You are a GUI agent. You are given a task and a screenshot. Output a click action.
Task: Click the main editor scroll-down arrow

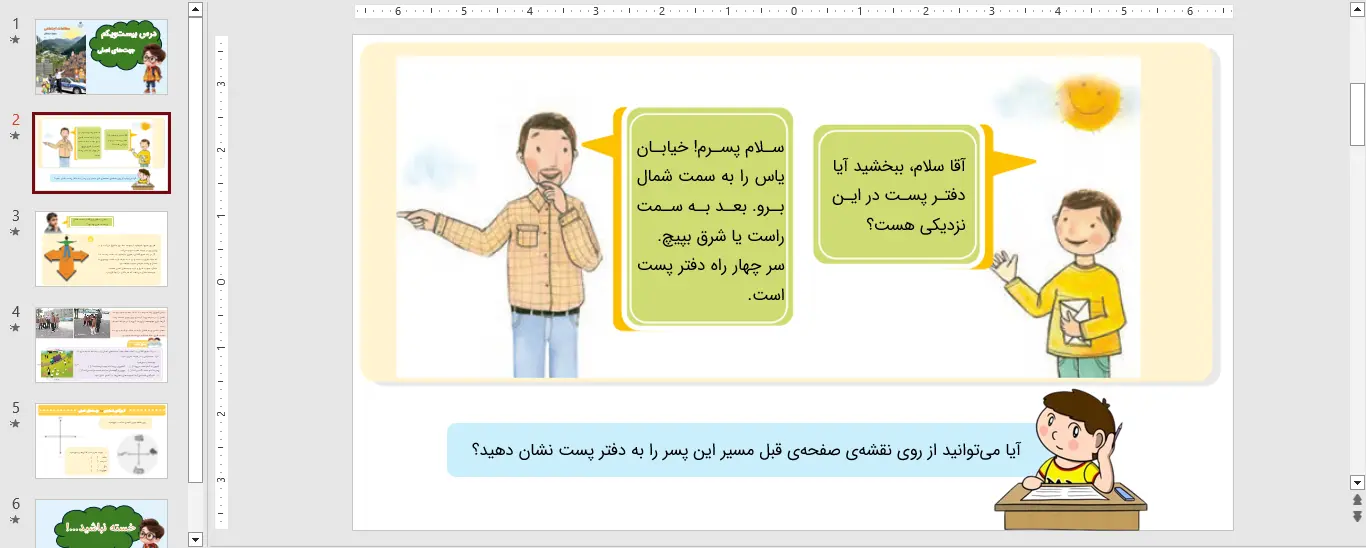click(x=1357, y=482)
